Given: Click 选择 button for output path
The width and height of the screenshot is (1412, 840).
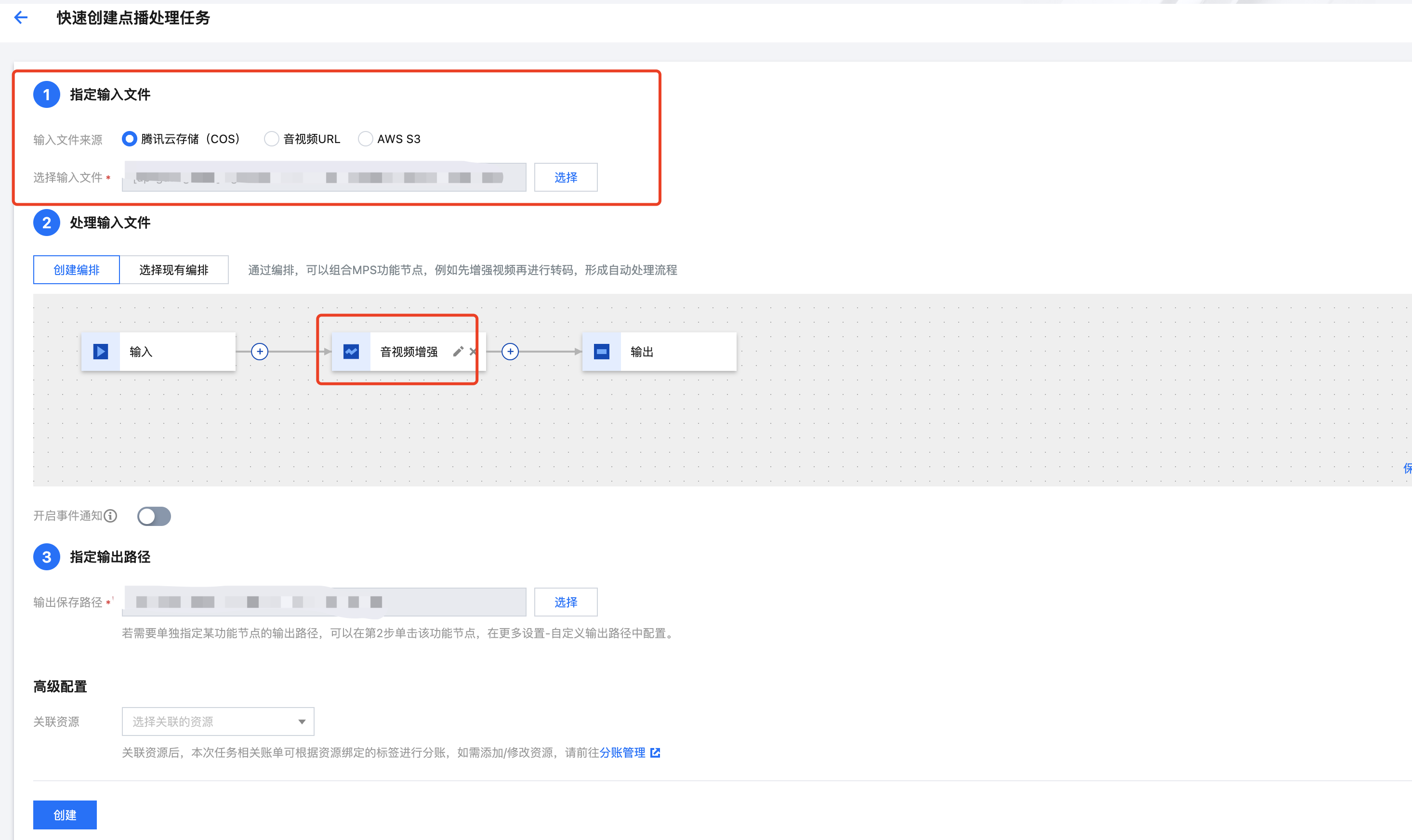Looking at the screenshot, I should [566, 602].
